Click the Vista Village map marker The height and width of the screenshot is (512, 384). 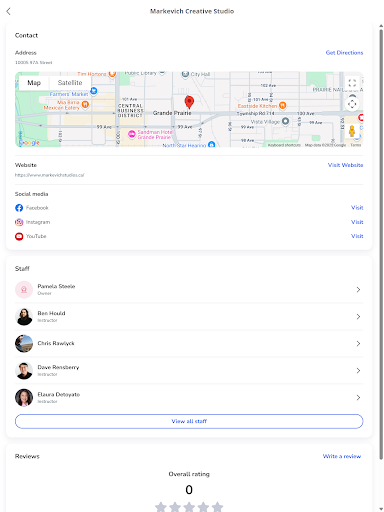point(285,121)
